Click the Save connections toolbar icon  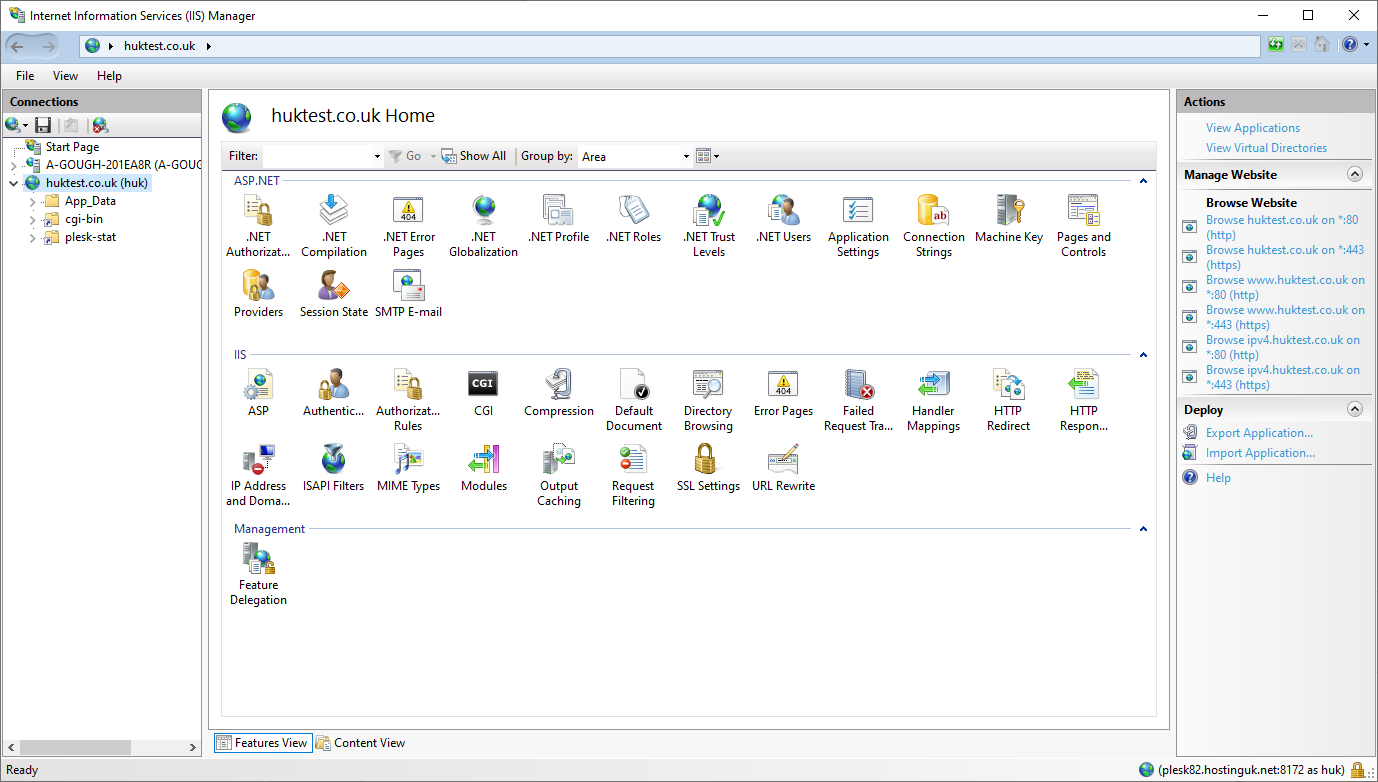tap(43, 125)
